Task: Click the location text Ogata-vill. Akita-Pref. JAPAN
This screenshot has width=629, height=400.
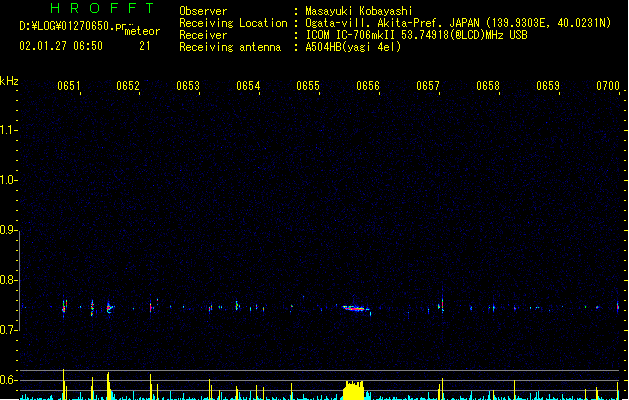Action: (x=393, y=23)
